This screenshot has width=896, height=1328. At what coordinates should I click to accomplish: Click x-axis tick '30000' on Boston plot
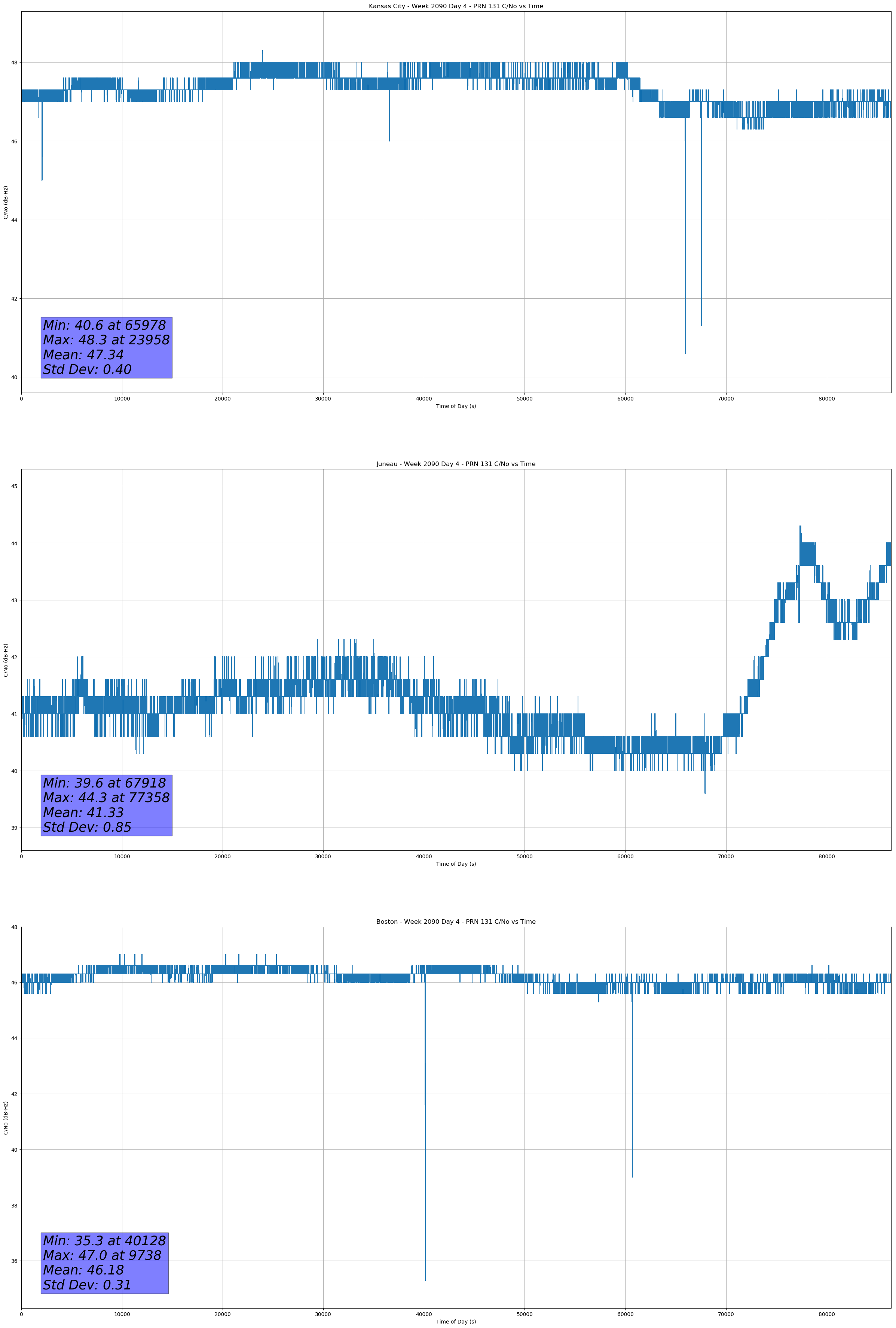[323, 1314]
